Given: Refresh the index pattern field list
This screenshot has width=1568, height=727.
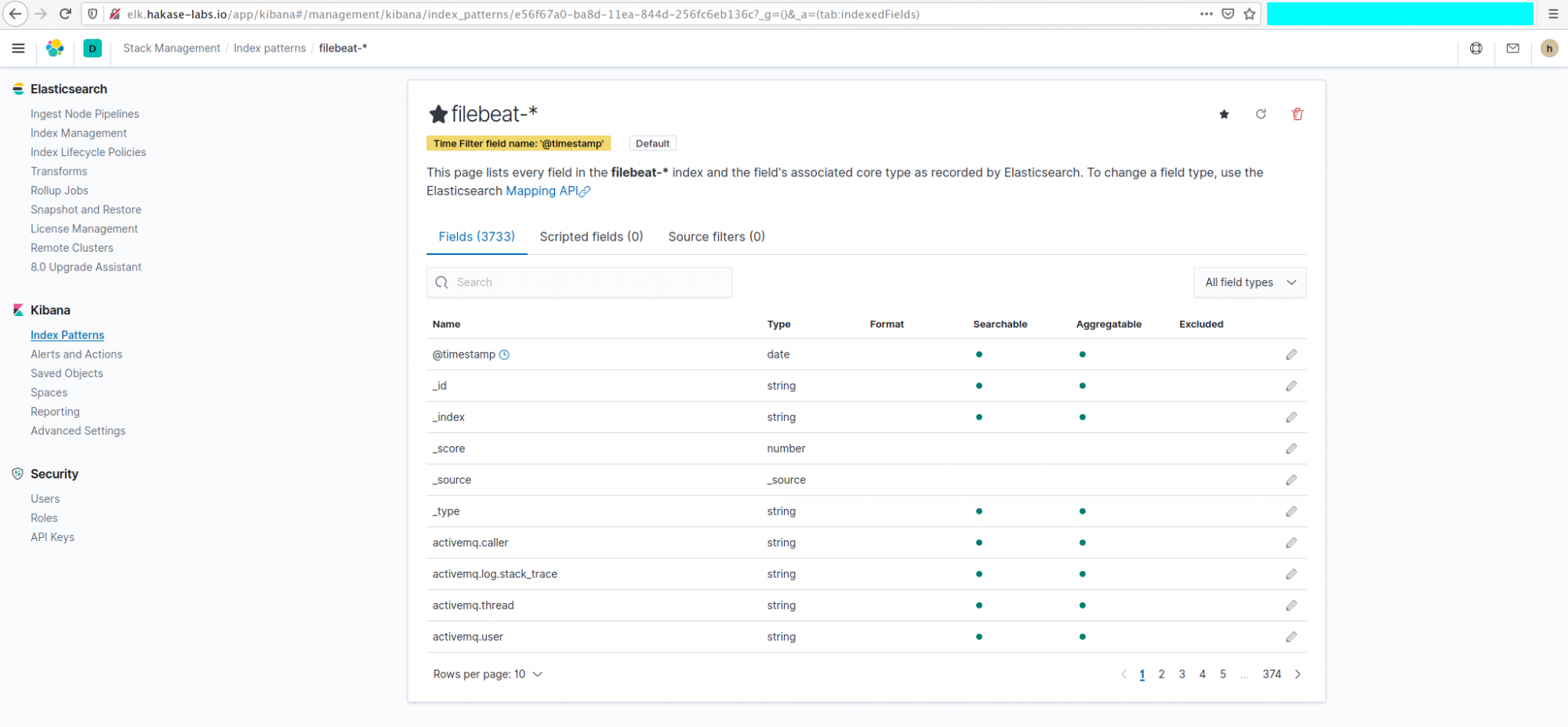Looking at the screenshot, I should pos(1261,115).
